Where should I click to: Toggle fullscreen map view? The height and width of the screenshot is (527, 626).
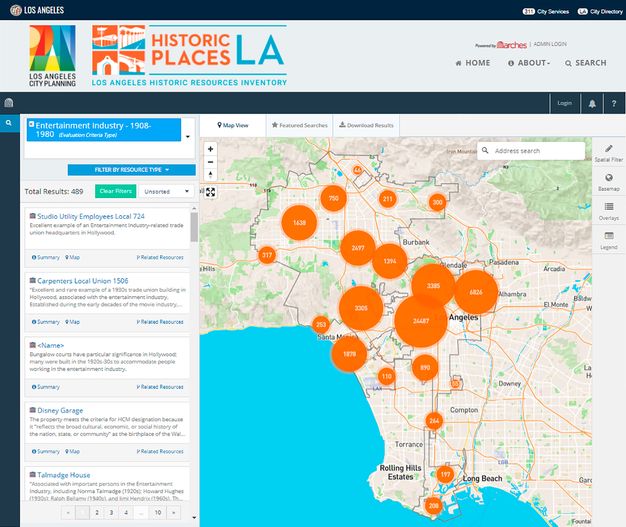pos(210,192)
